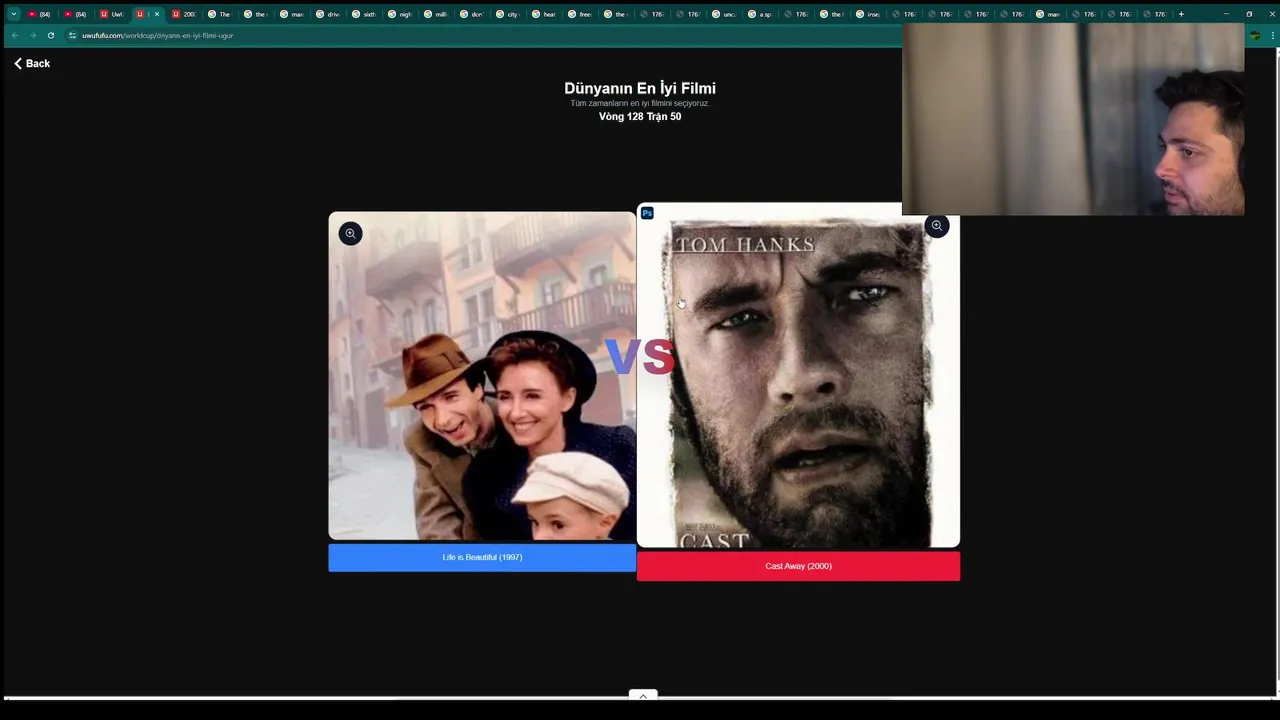Image resolution: width=1280 pixels, height=720 pixels.
Task: Switch to the "milli" tab
Action: [x=436, y=14]
